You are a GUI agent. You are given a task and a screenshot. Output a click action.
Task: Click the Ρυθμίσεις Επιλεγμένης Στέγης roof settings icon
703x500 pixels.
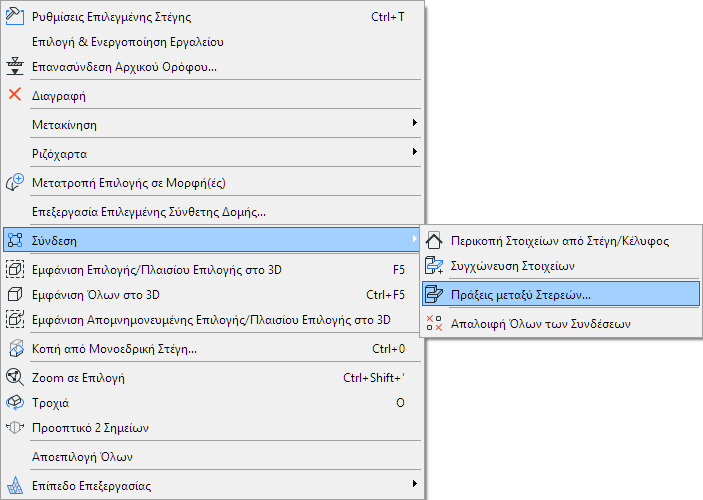coord(15,17)
